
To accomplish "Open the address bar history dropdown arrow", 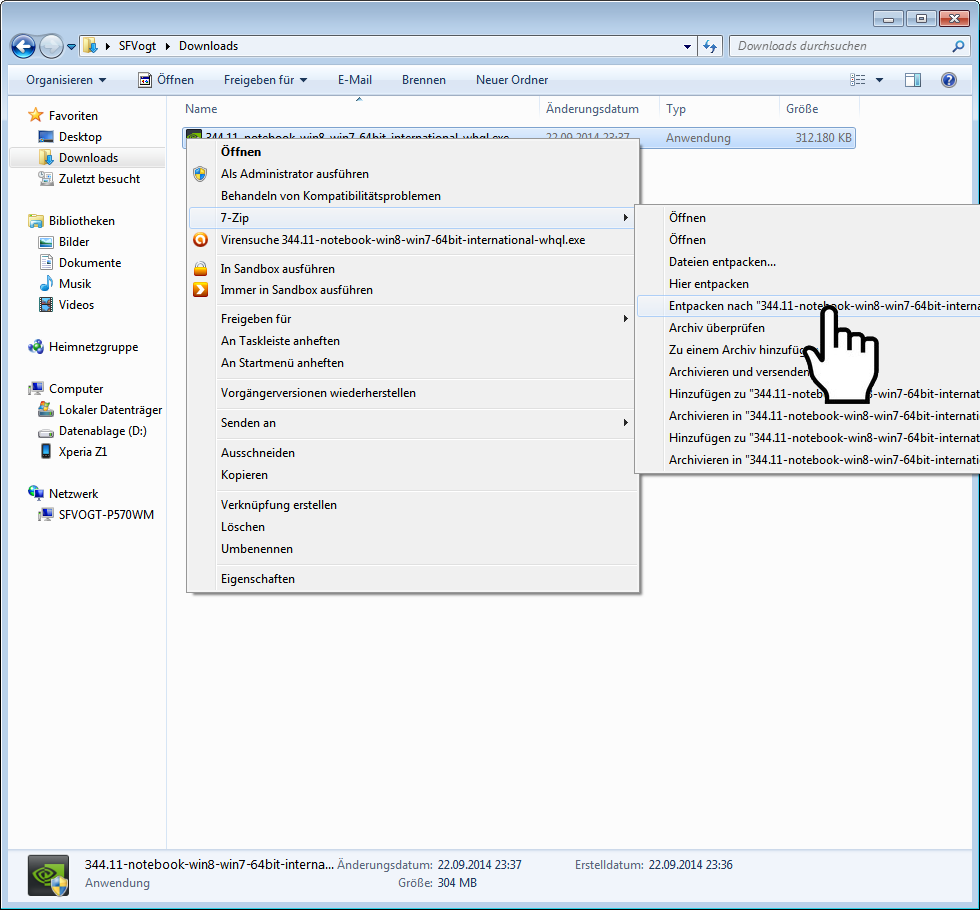I will 687,46.
